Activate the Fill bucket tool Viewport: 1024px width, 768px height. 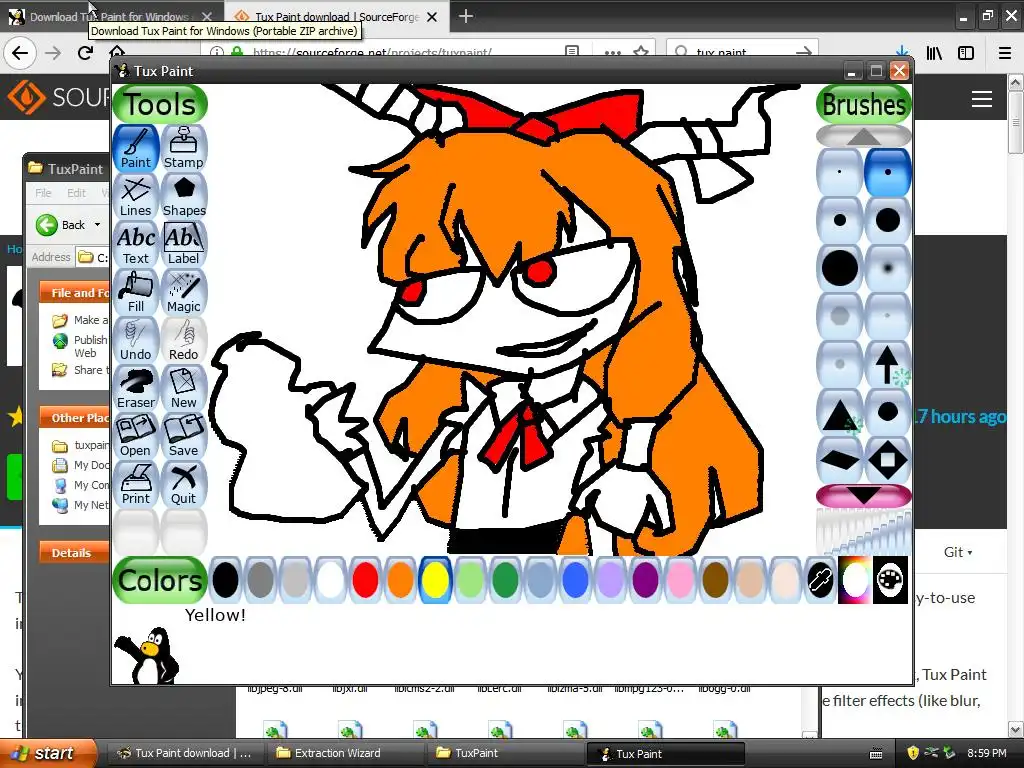pyautogui.click(x=136, y=293)
